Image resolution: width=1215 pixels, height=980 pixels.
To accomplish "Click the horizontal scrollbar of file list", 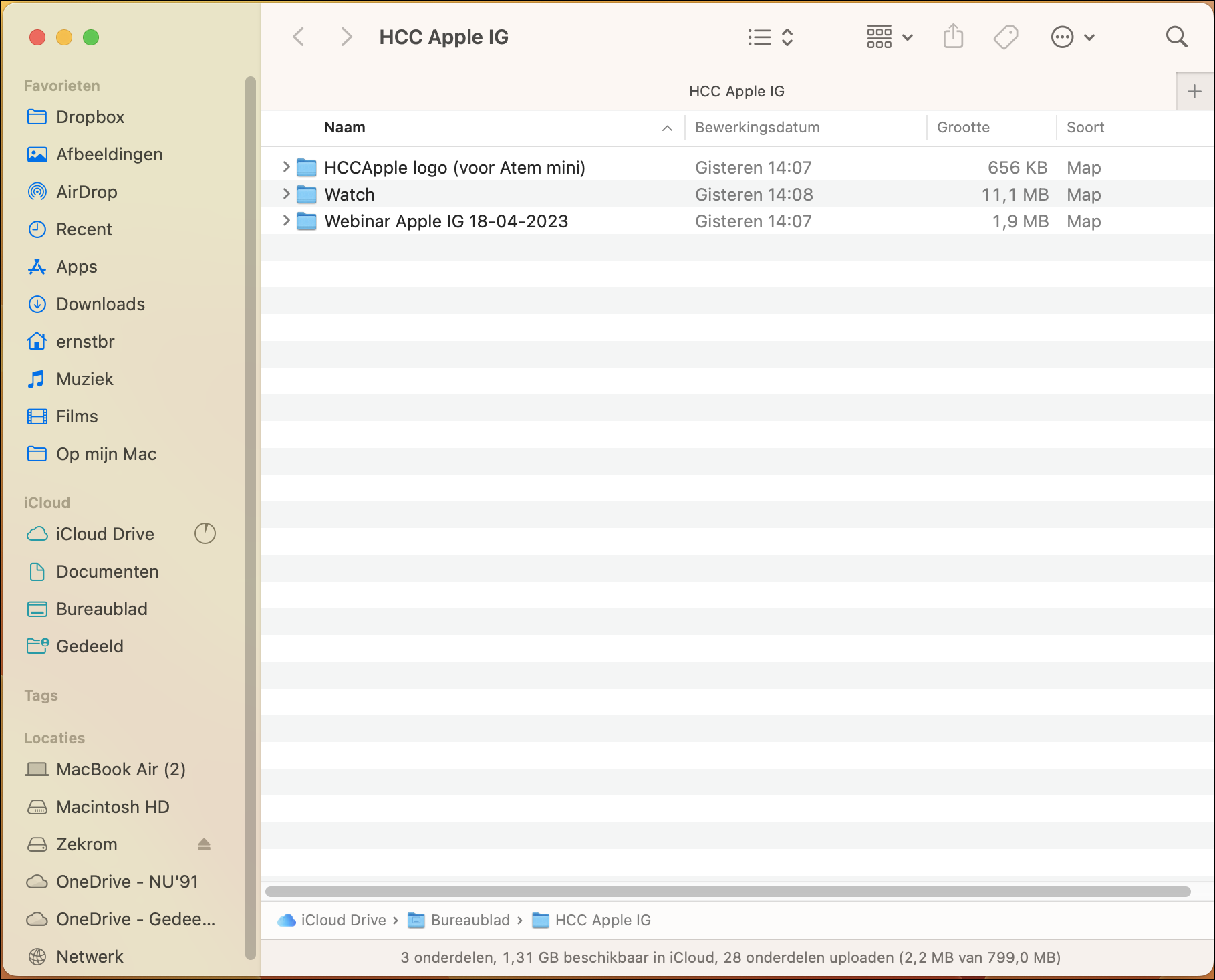I will [728, 892].
